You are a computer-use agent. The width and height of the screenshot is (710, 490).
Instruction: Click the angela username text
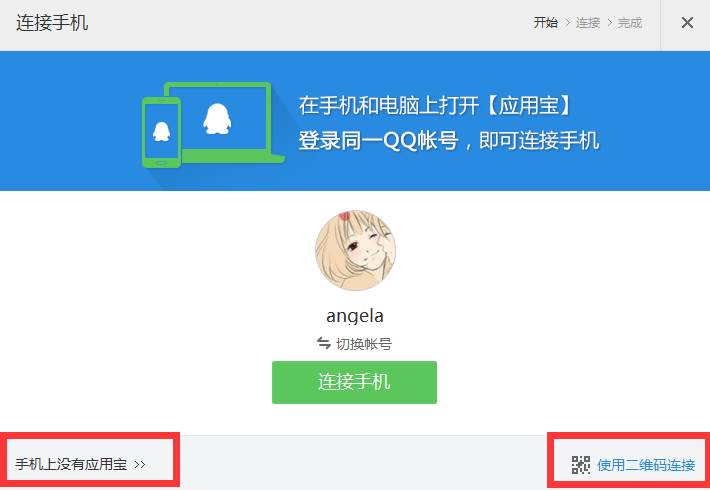pyautogui.click(x=355, y=316)
